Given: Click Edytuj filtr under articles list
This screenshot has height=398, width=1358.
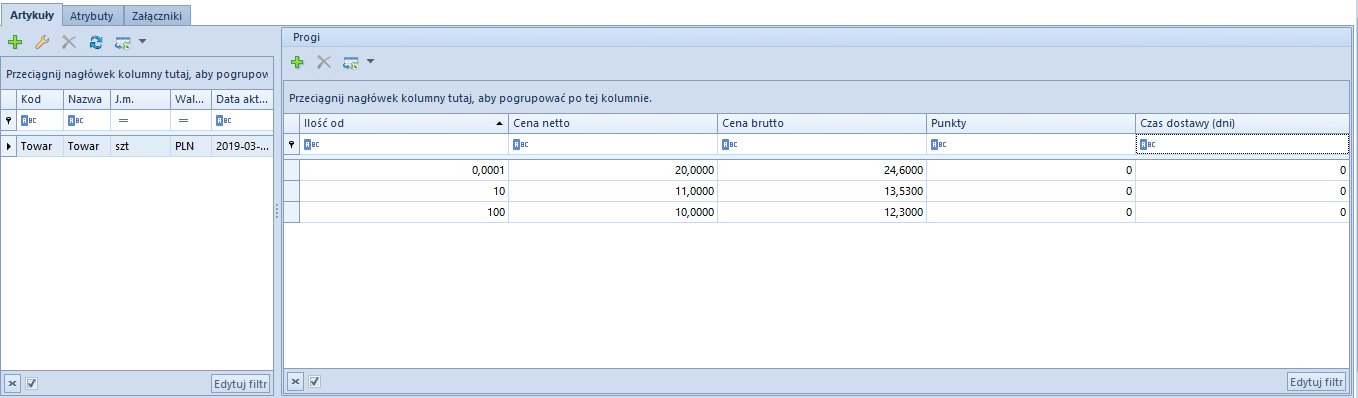Looking at the screenshot, I should click(240, 383).
